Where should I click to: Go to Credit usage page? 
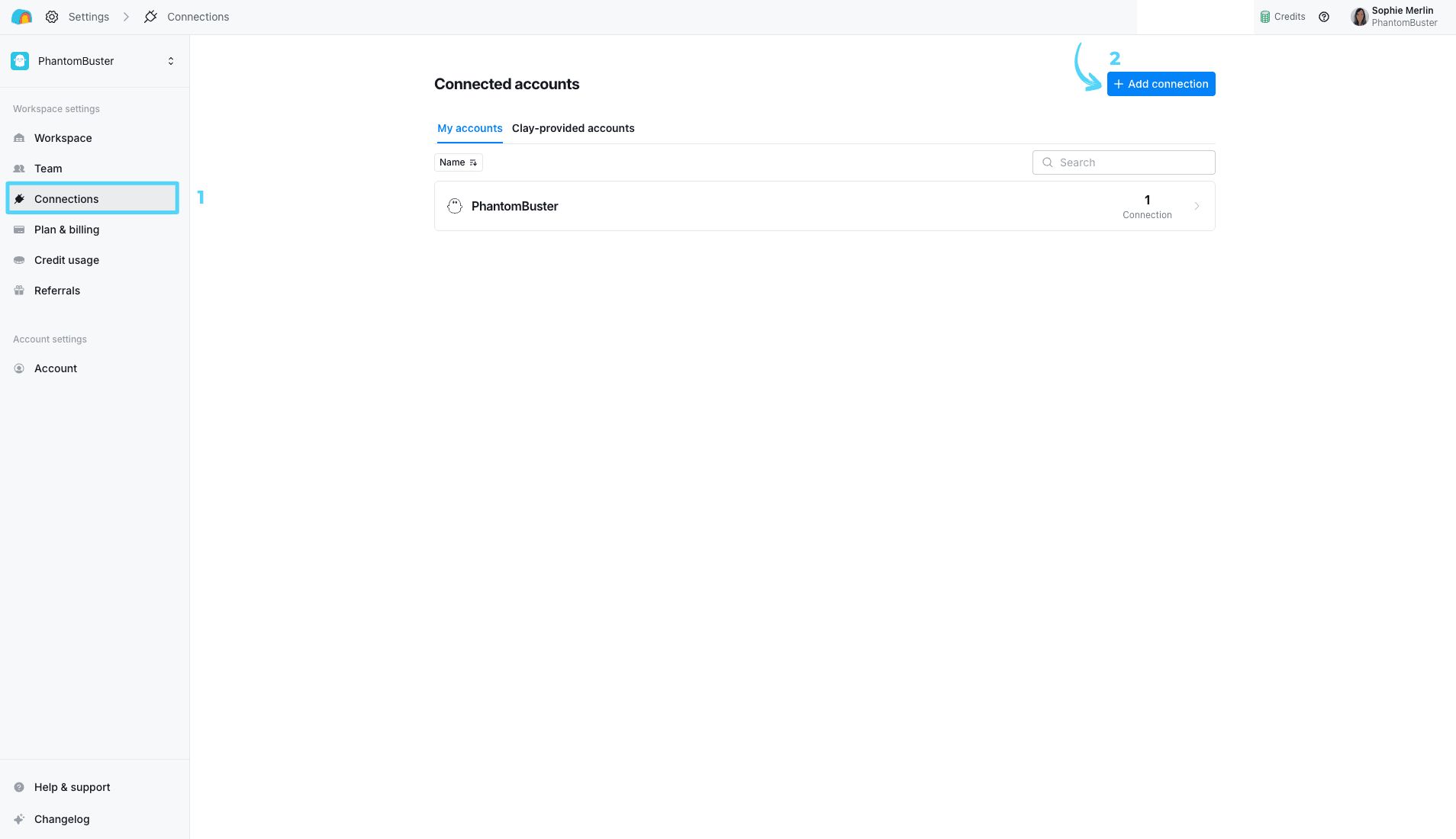point(66,260)
